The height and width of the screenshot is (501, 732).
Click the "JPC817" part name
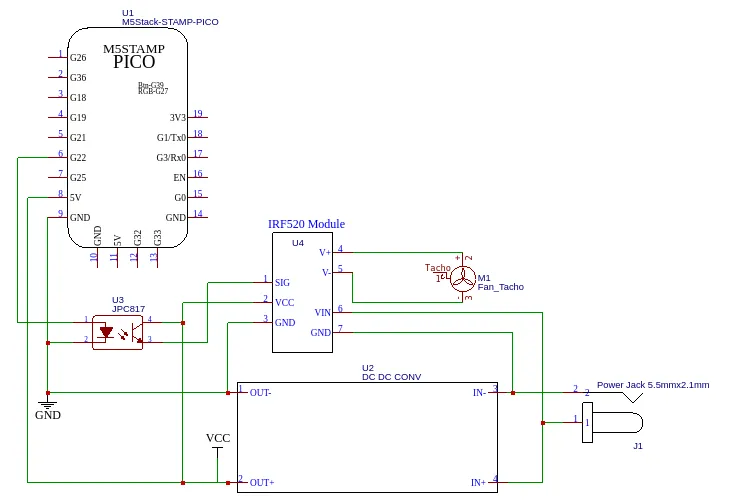(x=128, y=309)
